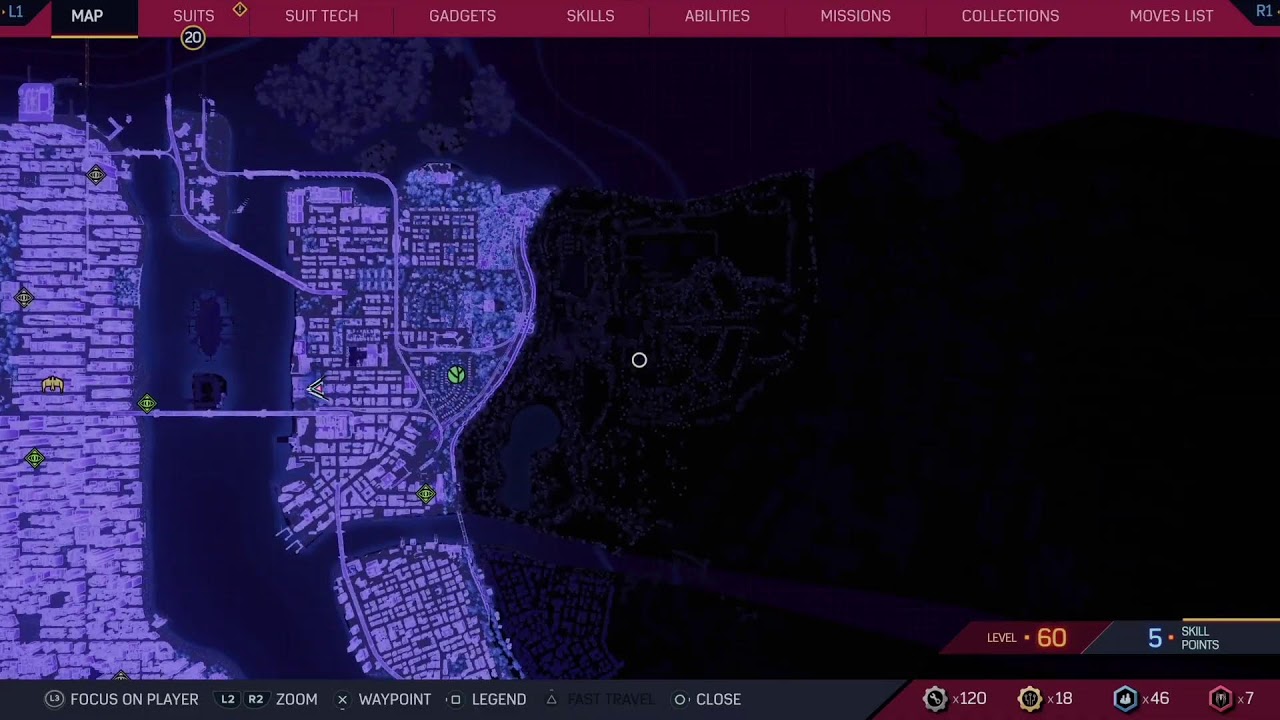Click the white player arrow on the map

317,389
